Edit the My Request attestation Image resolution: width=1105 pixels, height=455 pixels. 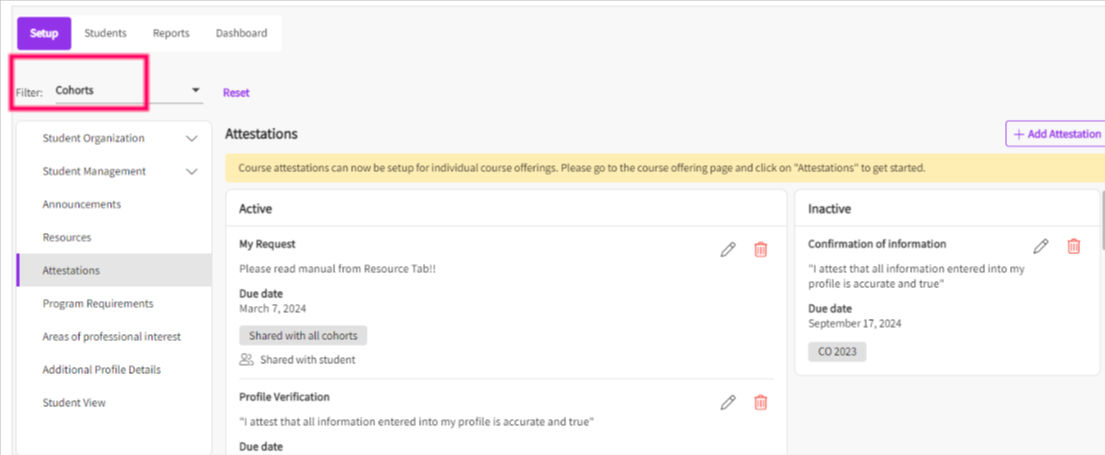(728, 249)
